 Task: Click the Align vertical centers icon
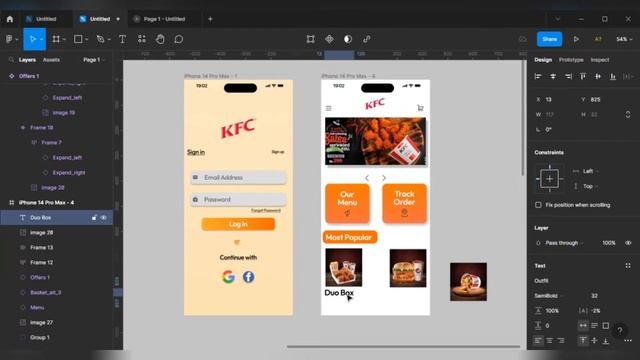(x=598, y=76)
